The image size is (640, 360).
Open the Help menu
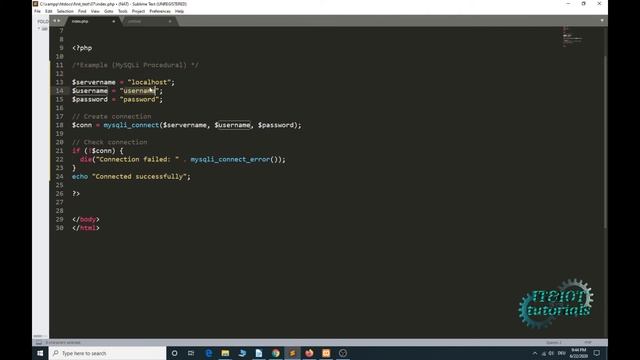pos(179,11)
